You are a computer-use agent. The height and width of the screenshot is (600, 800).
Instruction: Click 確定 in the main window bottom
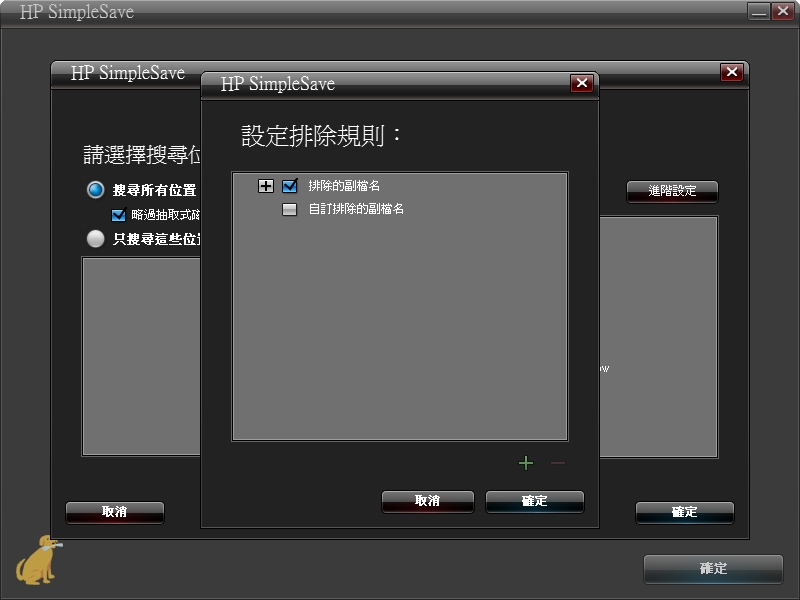point(713,569)
